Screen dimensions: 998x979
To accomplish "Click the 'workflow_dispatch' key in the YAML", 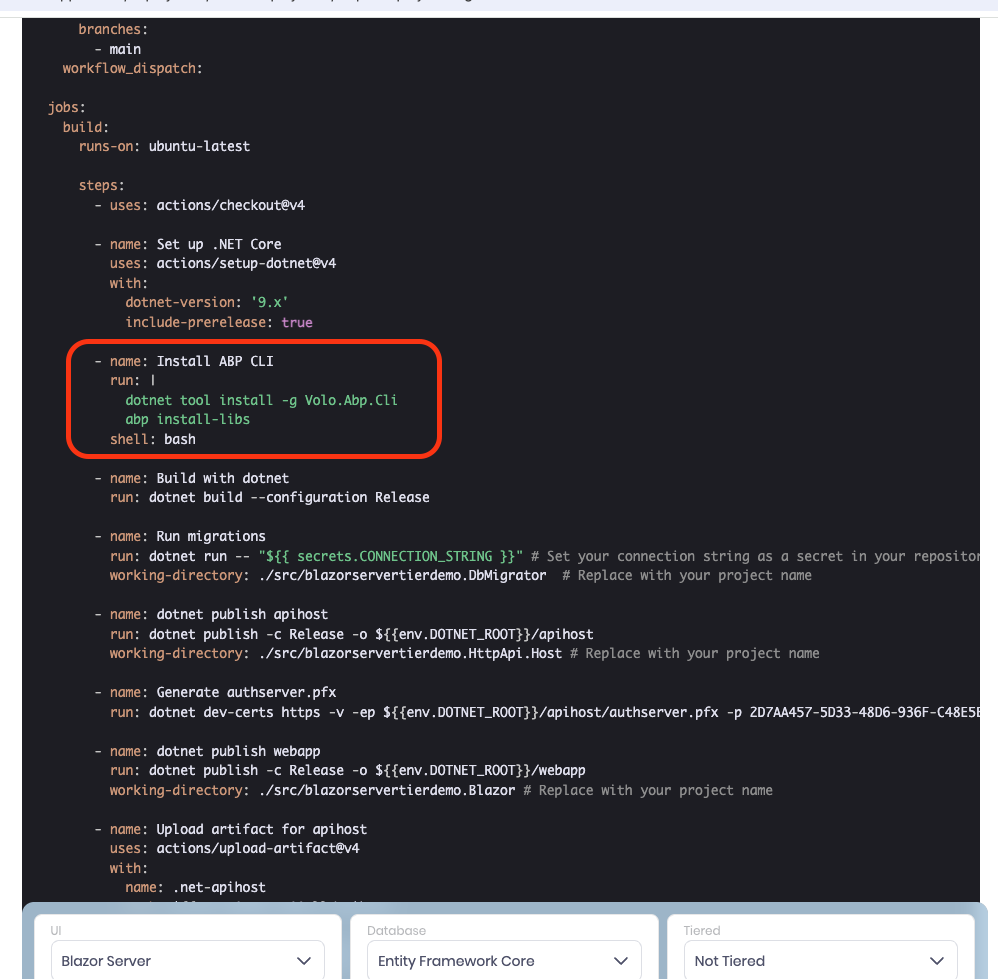I will (130, 68).
